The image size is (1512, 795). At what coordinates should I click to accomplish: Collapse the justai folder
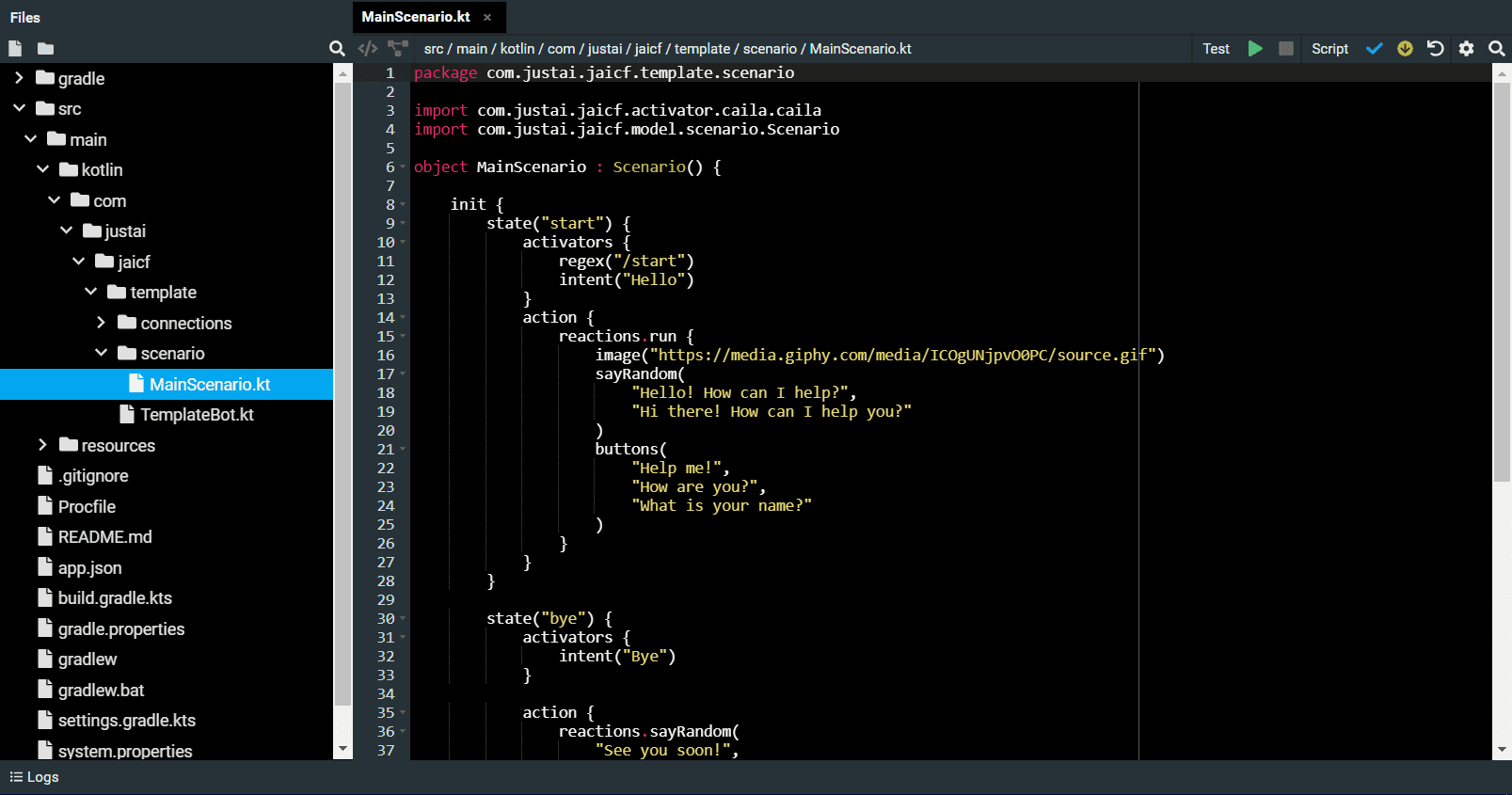pos(66,231)
